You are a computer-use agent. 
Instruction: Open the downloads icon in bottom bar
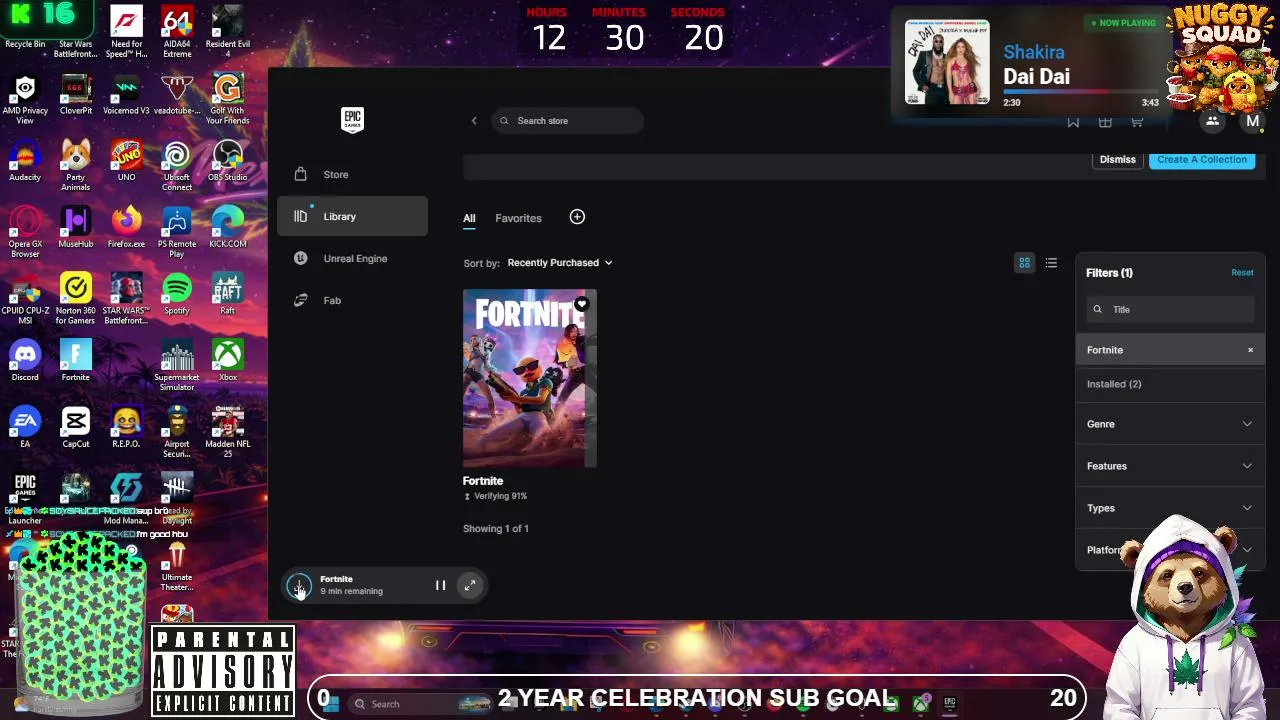[x=298, y=586]
